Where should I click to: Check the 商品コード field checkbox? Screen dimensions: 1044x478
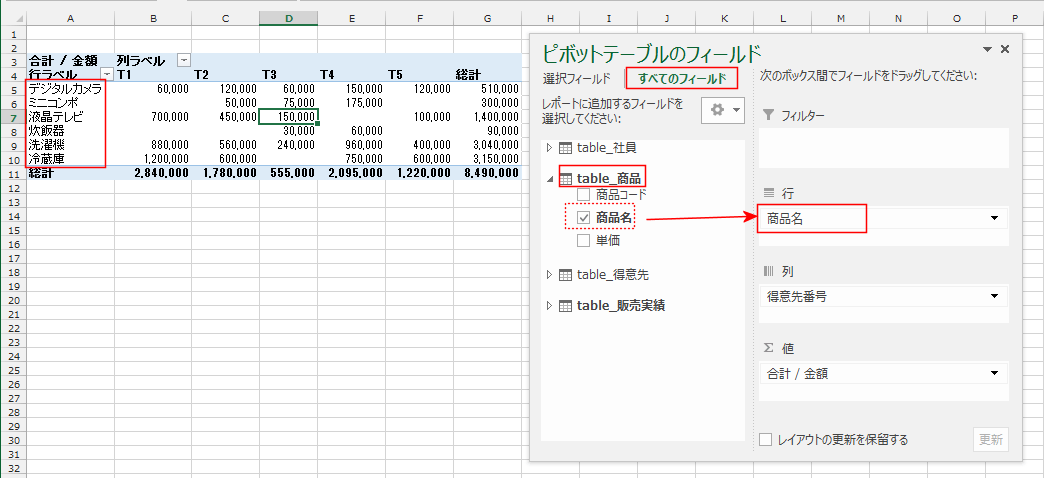point(583,195)
